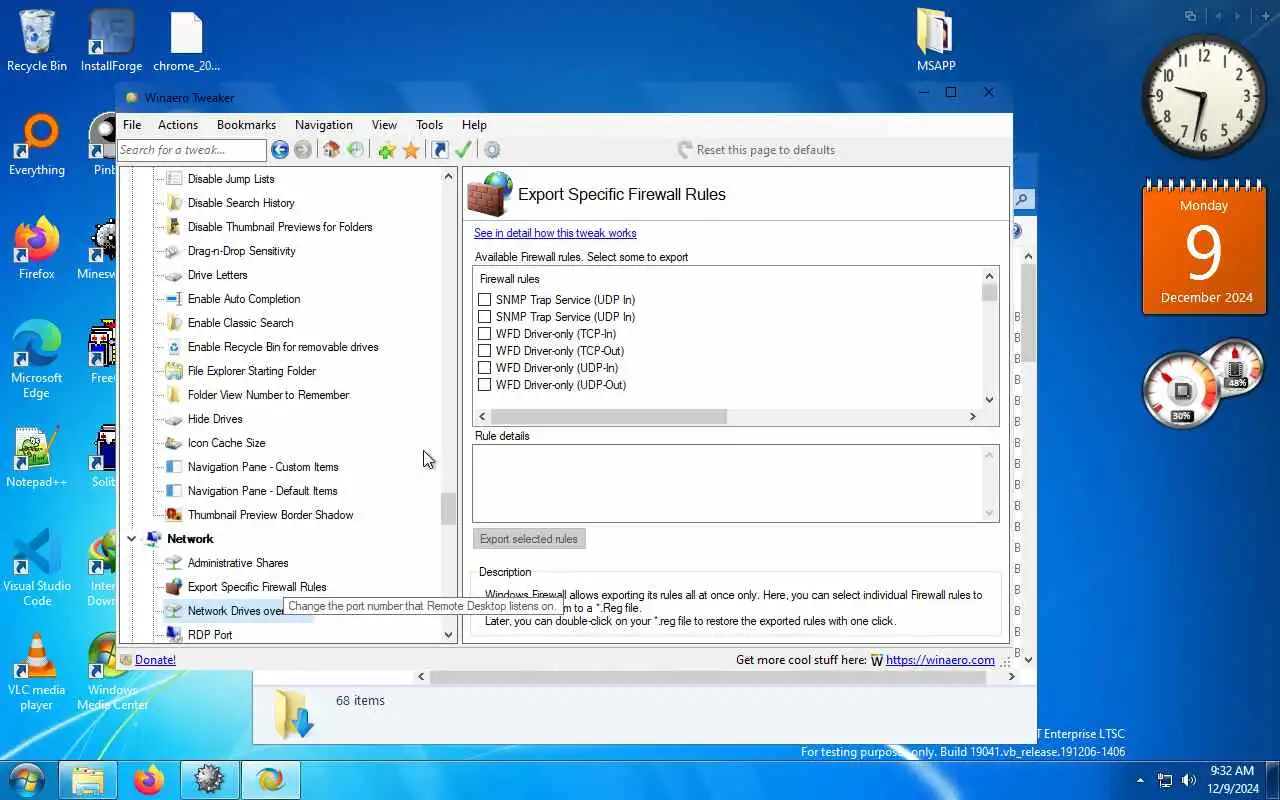Screen dimensions: 1280x800
Task: Click firewall rules list scroll-right arrow
Action: click(x=972, y=416)
